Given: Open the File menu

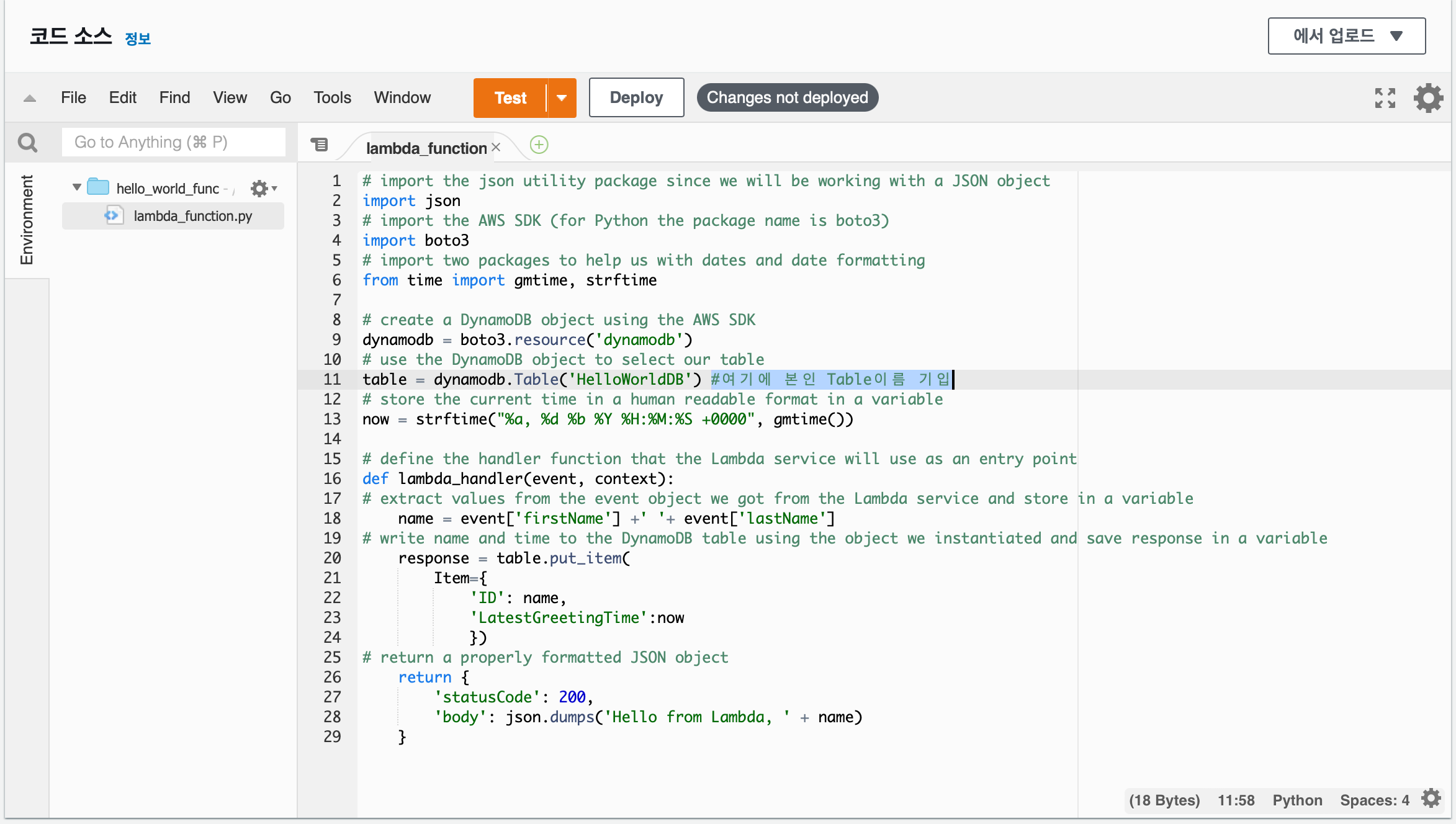Looking at the screenshot, I should pyautogui.click(x=73, y=97).
